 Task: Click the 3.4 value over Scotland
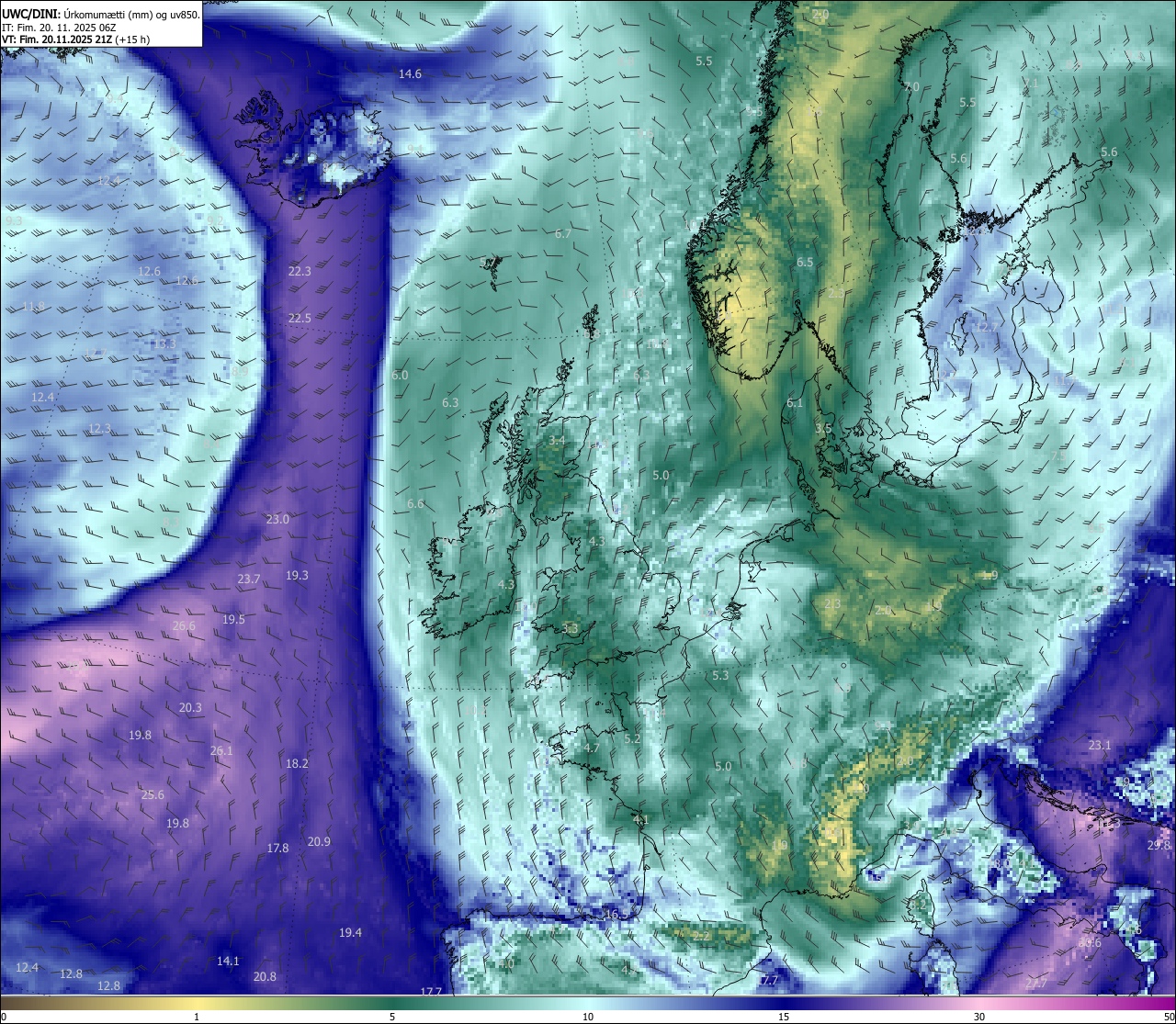pyautogui.click(x=557, y=440)
